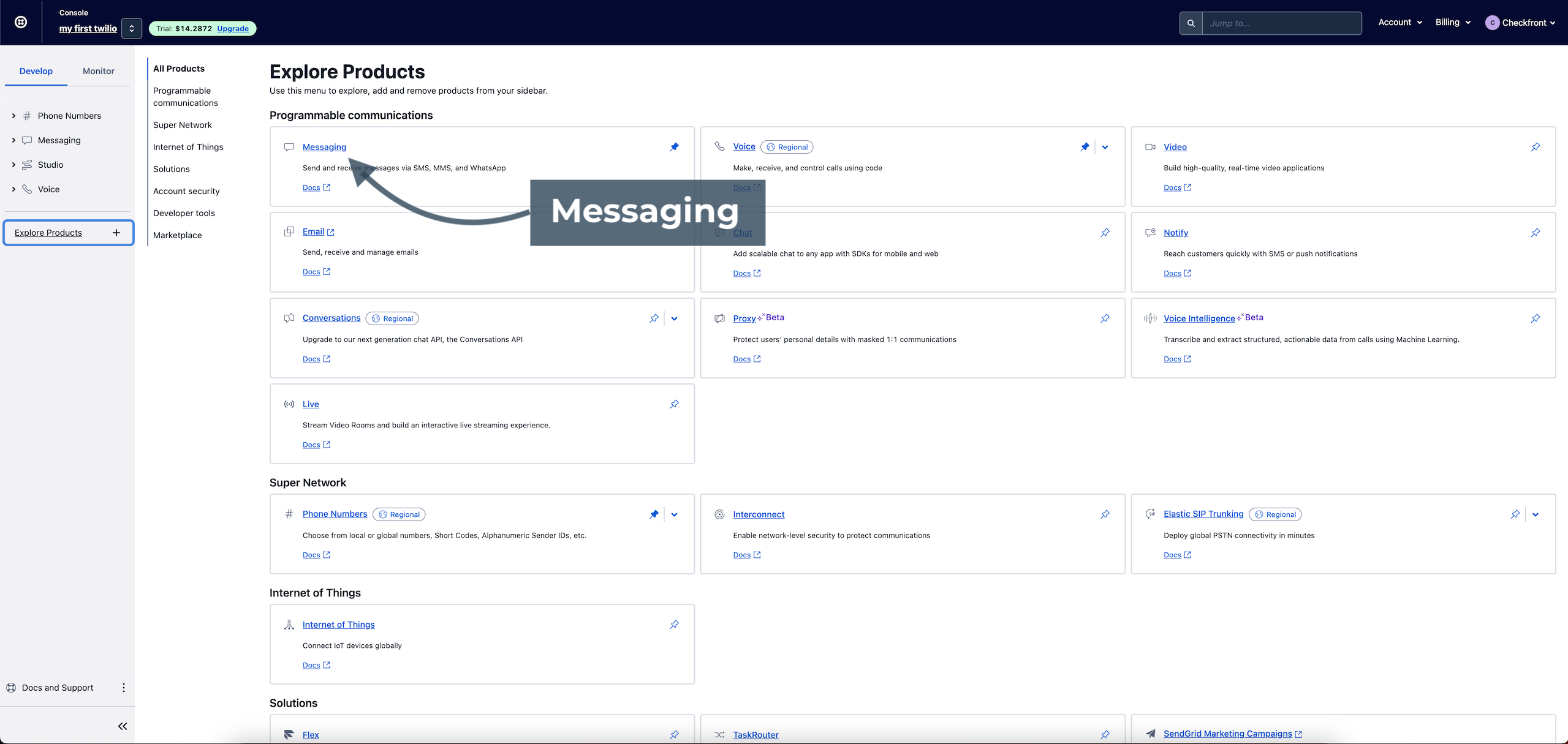
Task: Switch to the Develop tab
Action: pos(36,71)
